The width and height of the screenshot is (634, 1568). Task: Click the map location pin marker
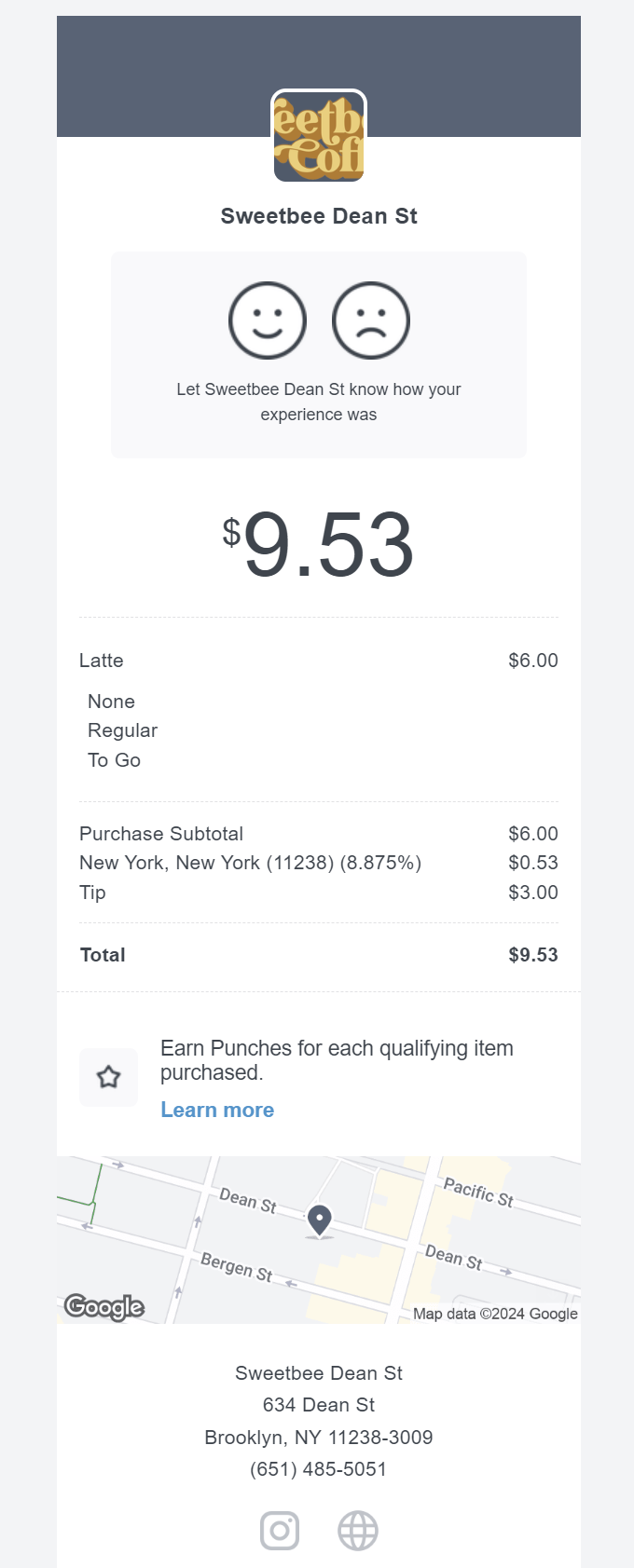[x=320, y=1220]
